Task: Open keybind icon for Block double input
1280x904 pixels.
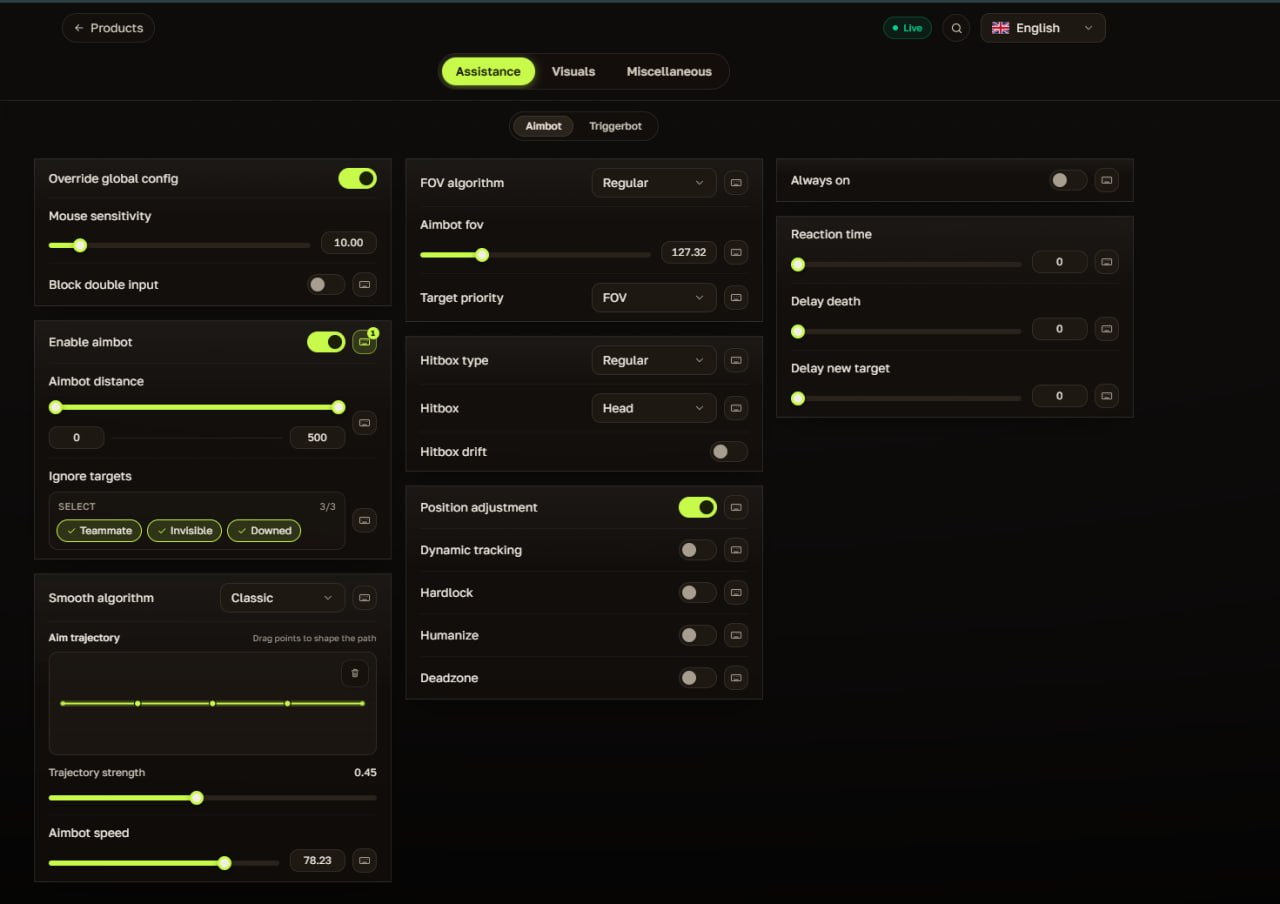Action: click(x=365, y=285)
